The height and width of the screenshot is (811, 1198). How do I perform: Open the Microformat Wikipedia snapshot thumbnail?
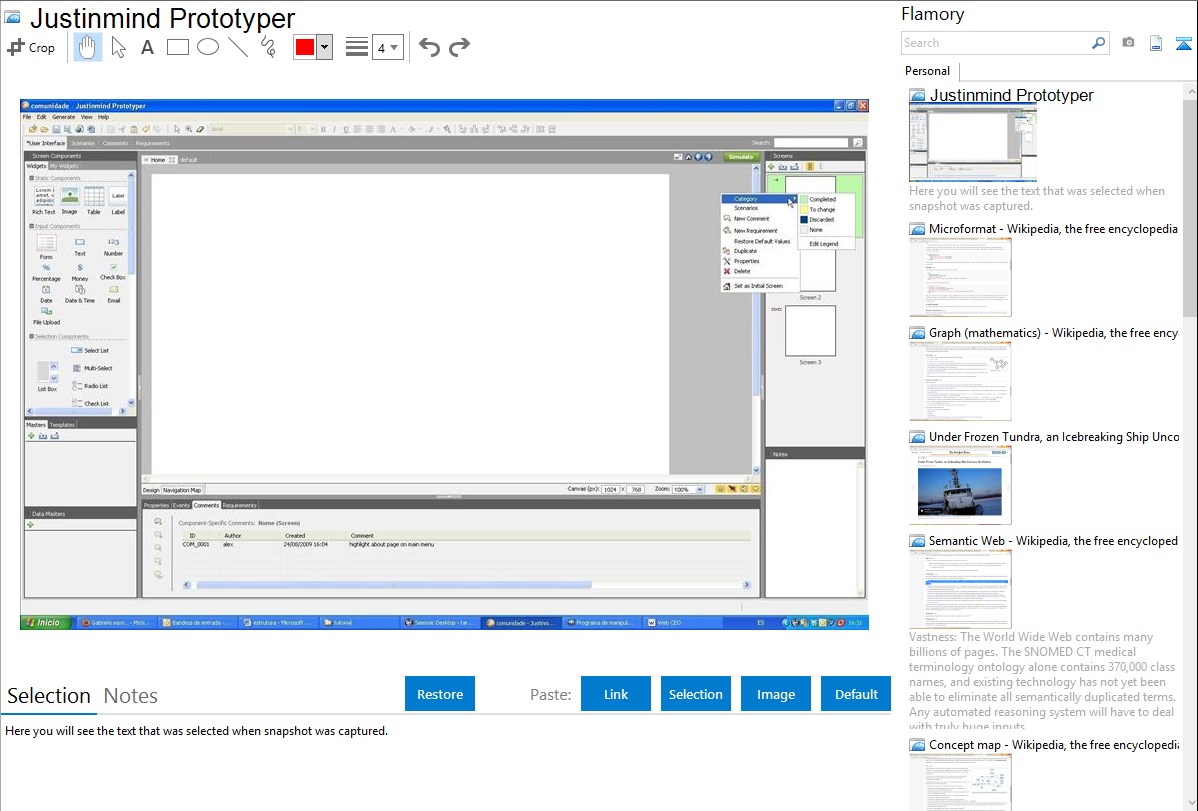pyautogui.click(x=960, y=277)
